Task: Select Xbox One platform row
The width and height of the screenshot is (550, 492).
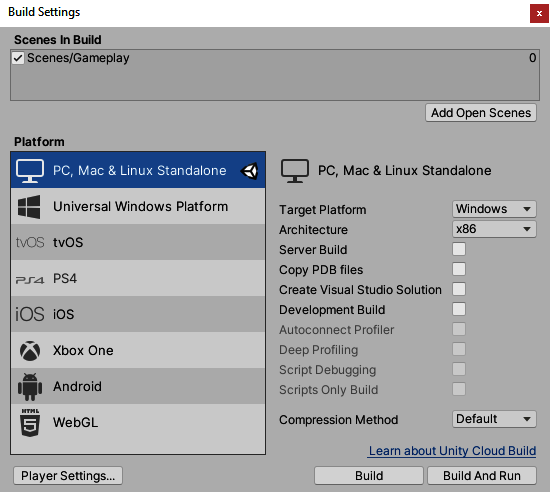Action: tap(138, 350)
